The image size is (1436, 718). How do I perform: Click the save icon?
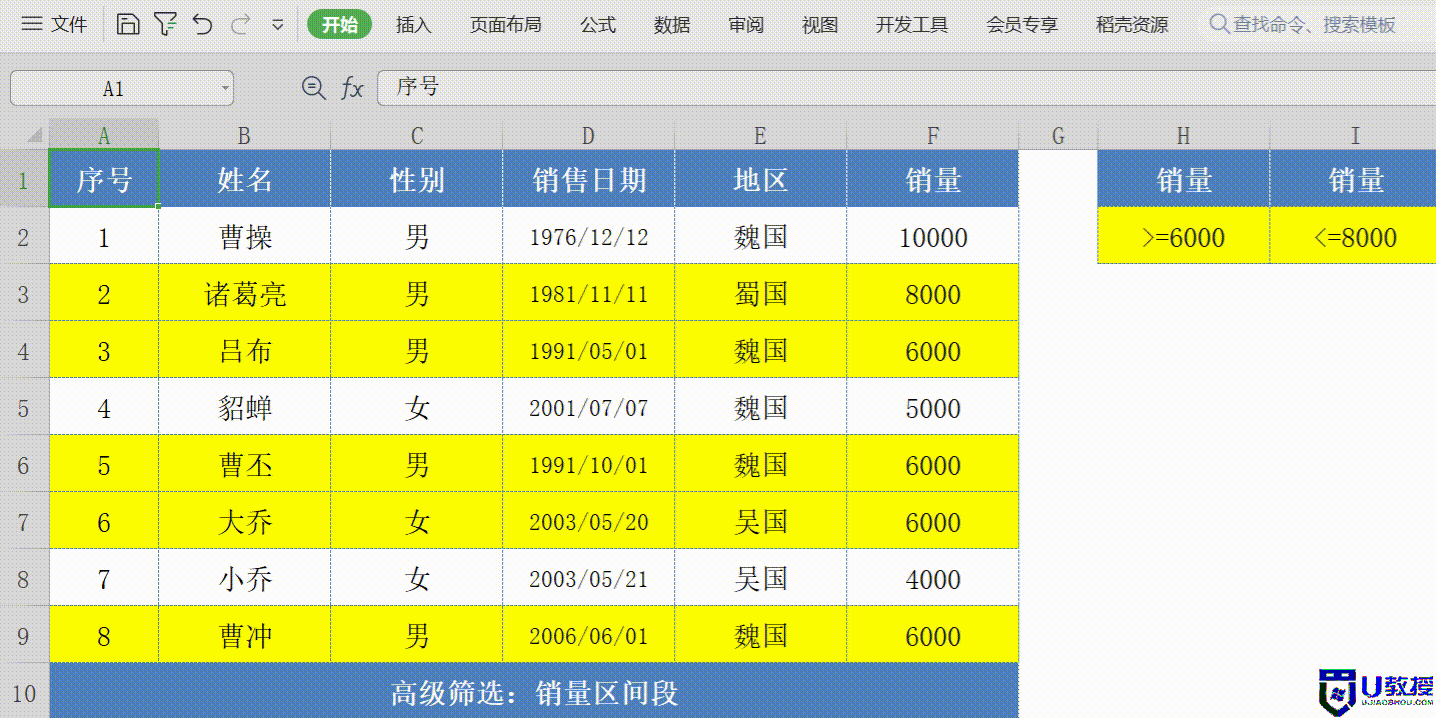tap(128, 25)
